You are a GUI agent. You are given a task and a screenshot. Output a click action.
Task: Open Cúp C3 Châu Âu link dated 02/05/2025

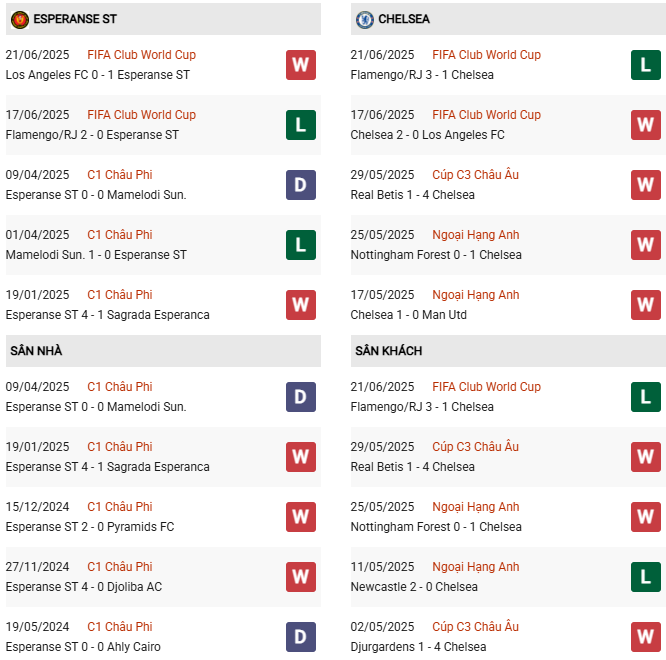475,627
